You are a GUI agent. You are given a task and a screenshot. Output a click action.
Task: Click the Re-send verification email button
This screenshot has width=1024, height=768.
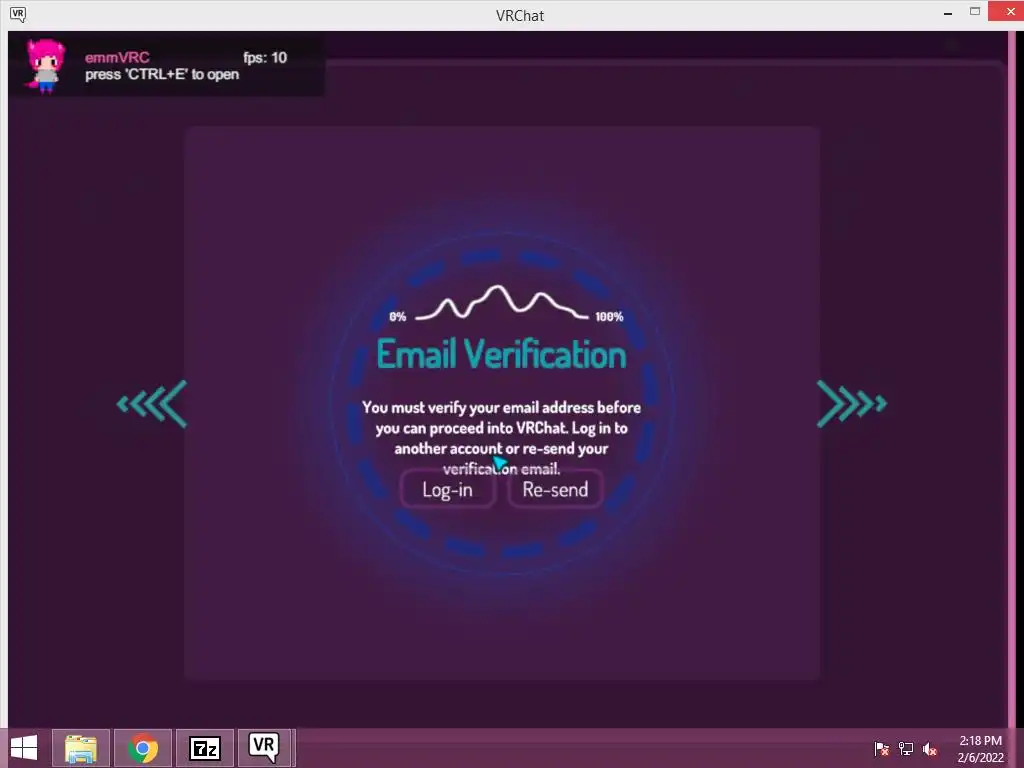(555, 488)
